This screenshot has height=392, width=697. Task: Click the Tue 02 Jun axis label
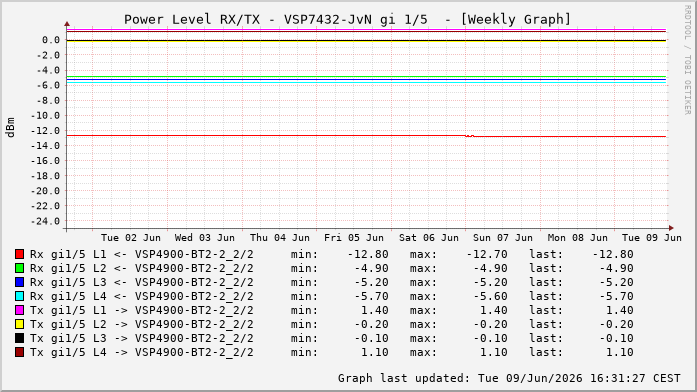point(131,238)
